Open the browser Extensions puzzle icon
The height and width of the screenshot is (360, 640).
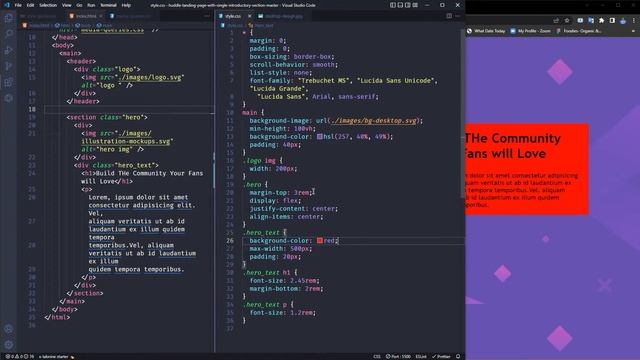601,20
